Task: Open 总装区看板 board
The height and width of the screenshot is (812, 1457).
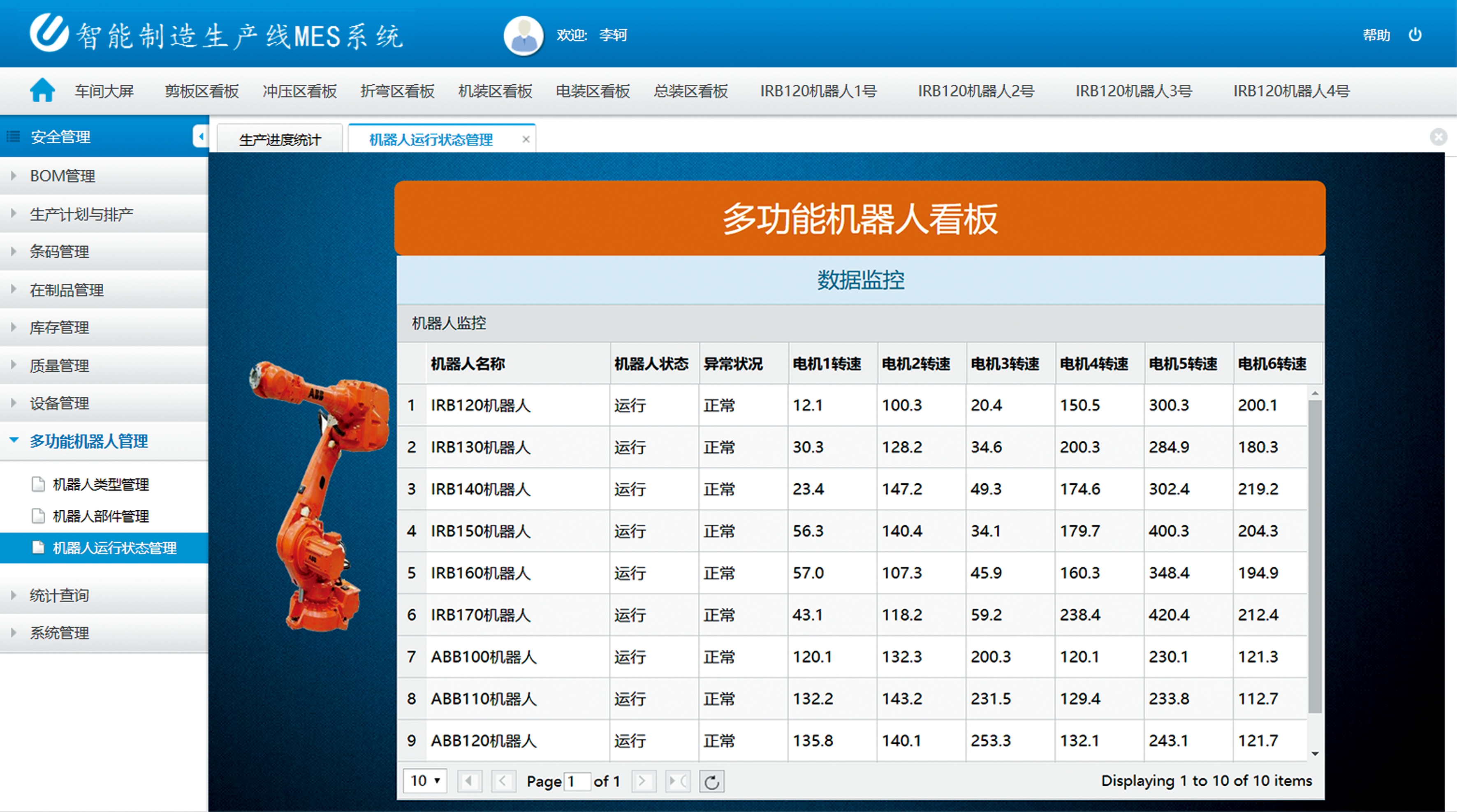Action: (x=690, y=91)
